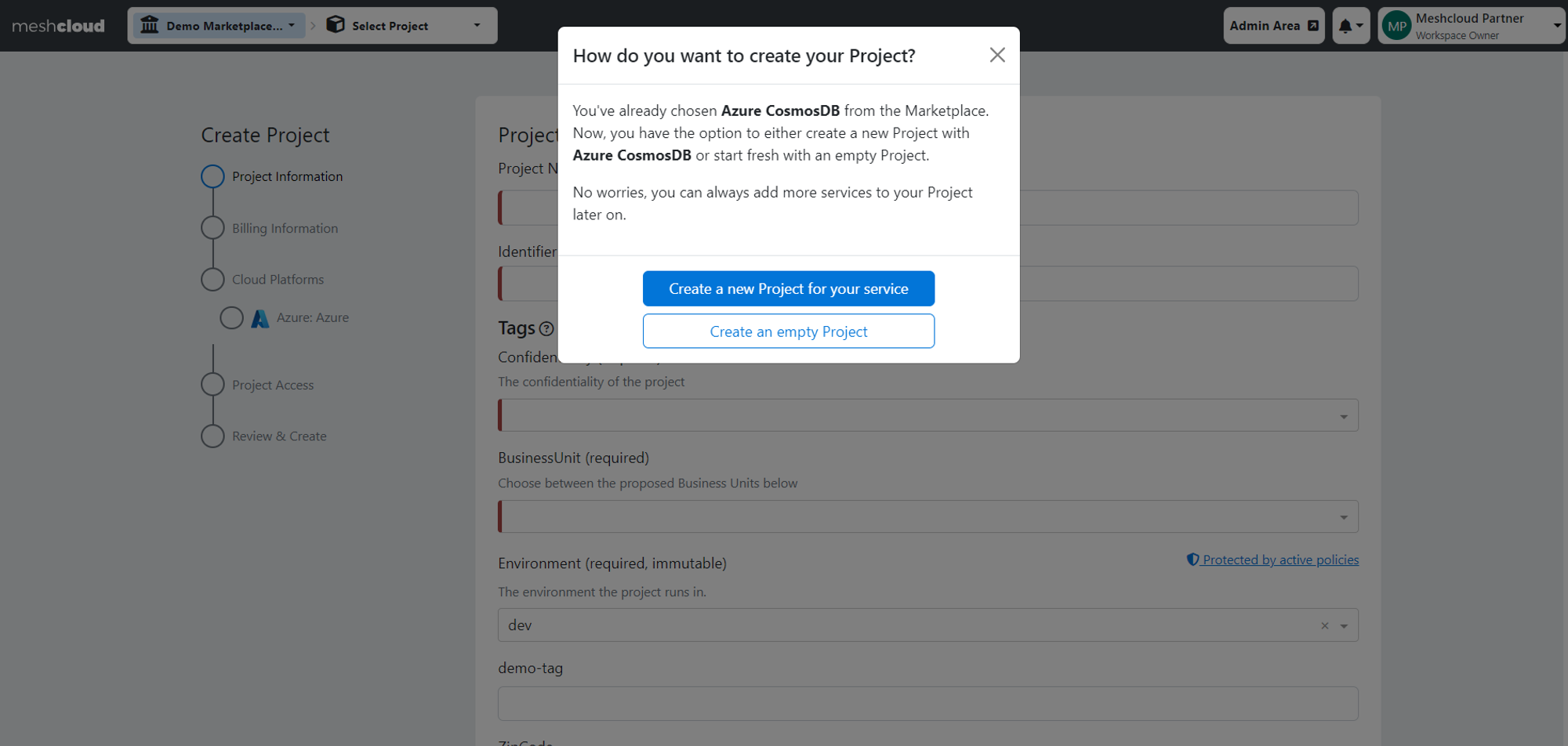This screenshot has height=746, width=1568.
Task: Select the Billing Information step
Action: (x=285, y=228)
